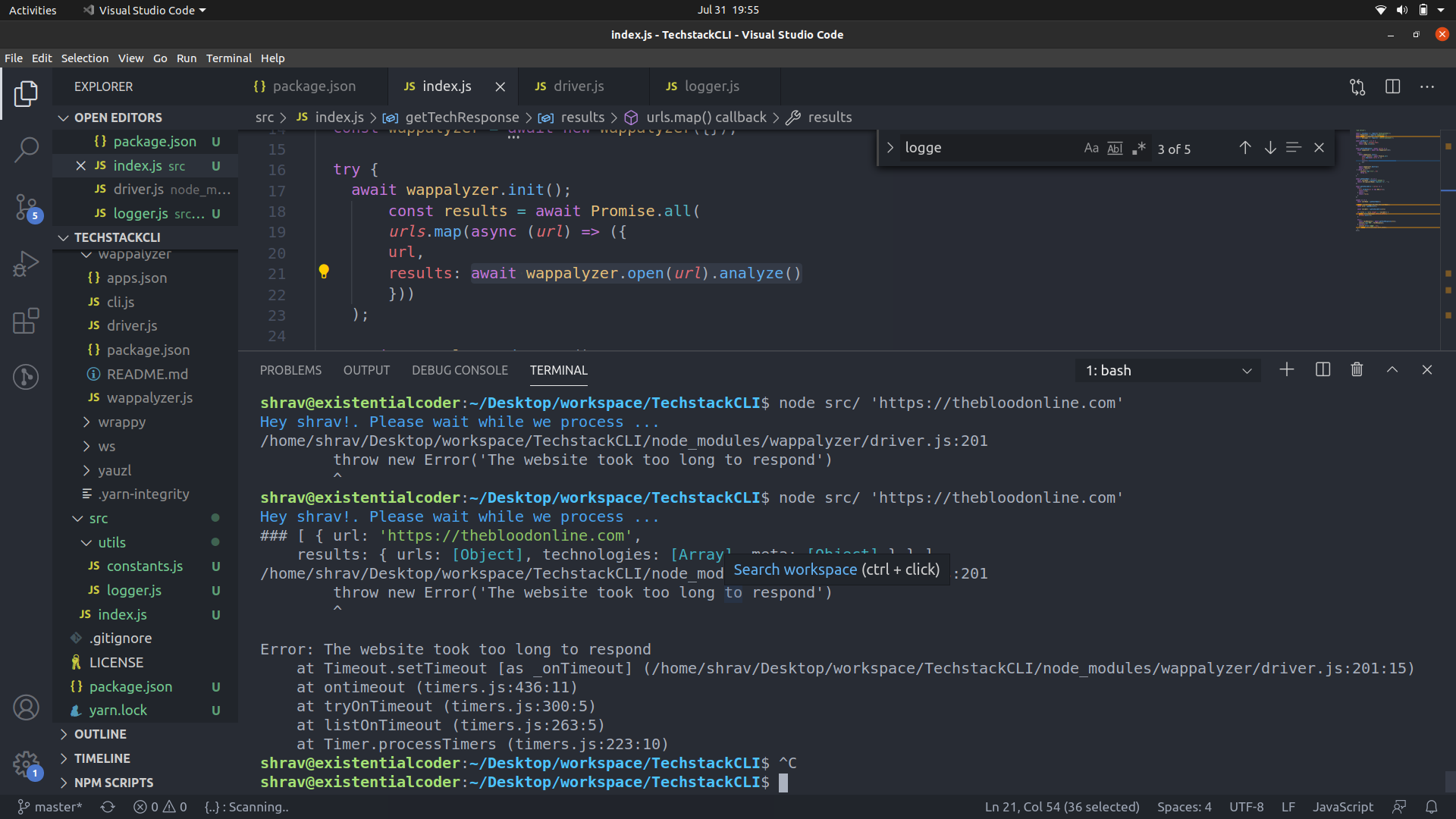1456x819 pixels.
Task: Click the find input field containing 'logge'
Action: [990, 148]
